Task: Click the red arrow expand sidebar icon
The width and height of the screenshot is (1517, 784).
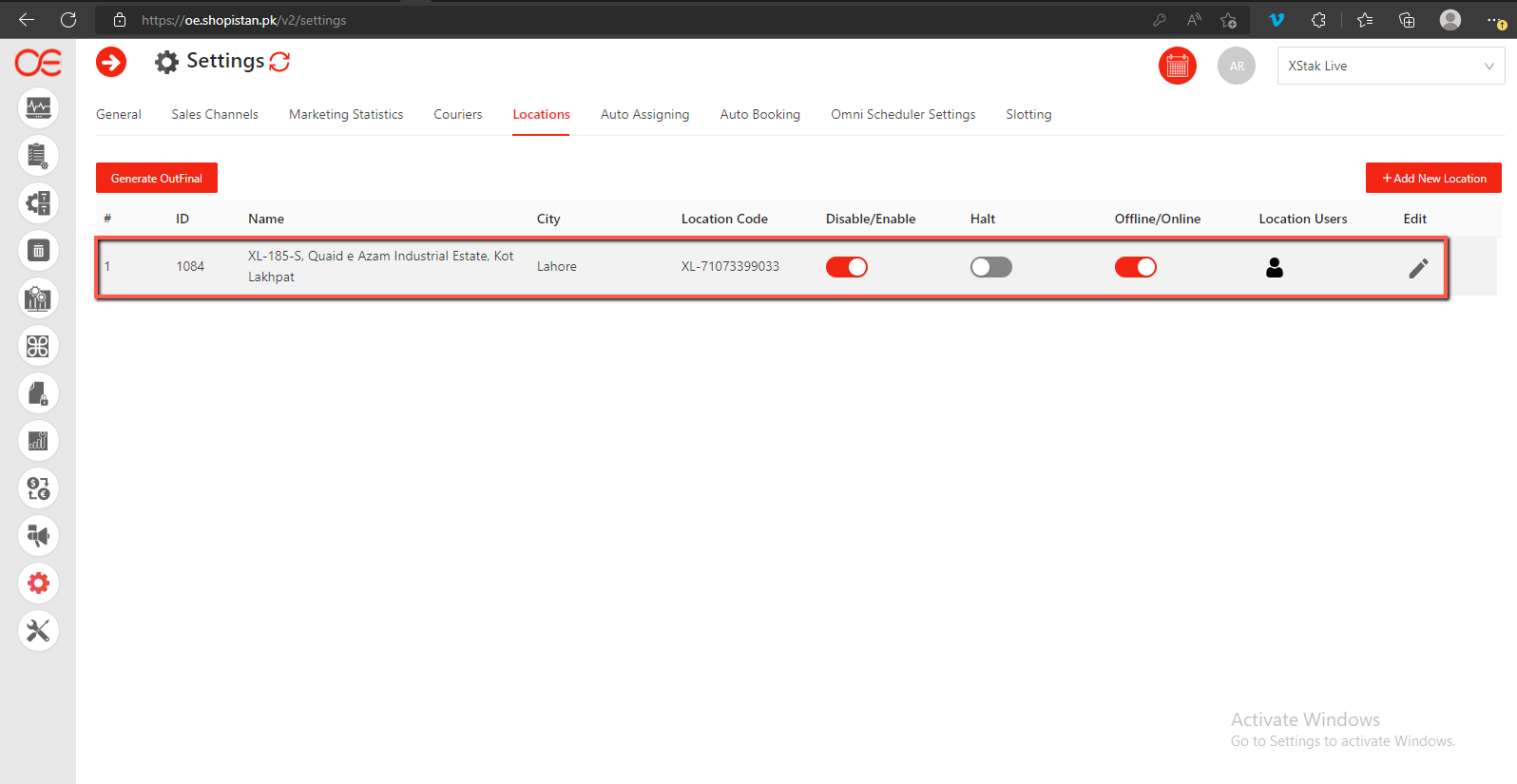Action: pos(111,63)
